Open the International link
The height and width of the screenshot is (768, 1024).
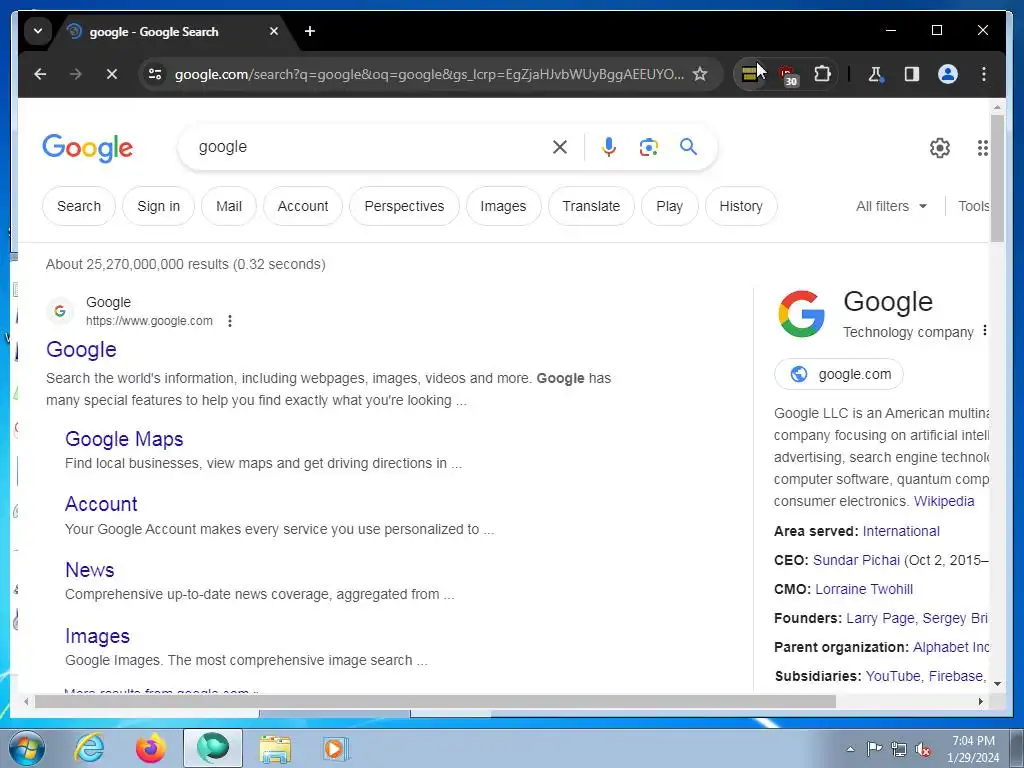901,531
